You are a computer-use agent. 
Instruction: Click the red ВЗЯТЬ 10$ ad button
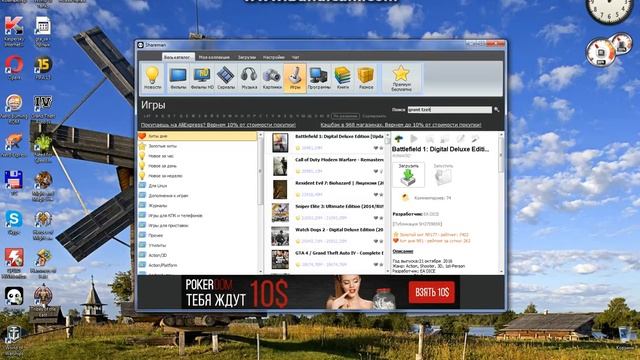coord(432,292)
